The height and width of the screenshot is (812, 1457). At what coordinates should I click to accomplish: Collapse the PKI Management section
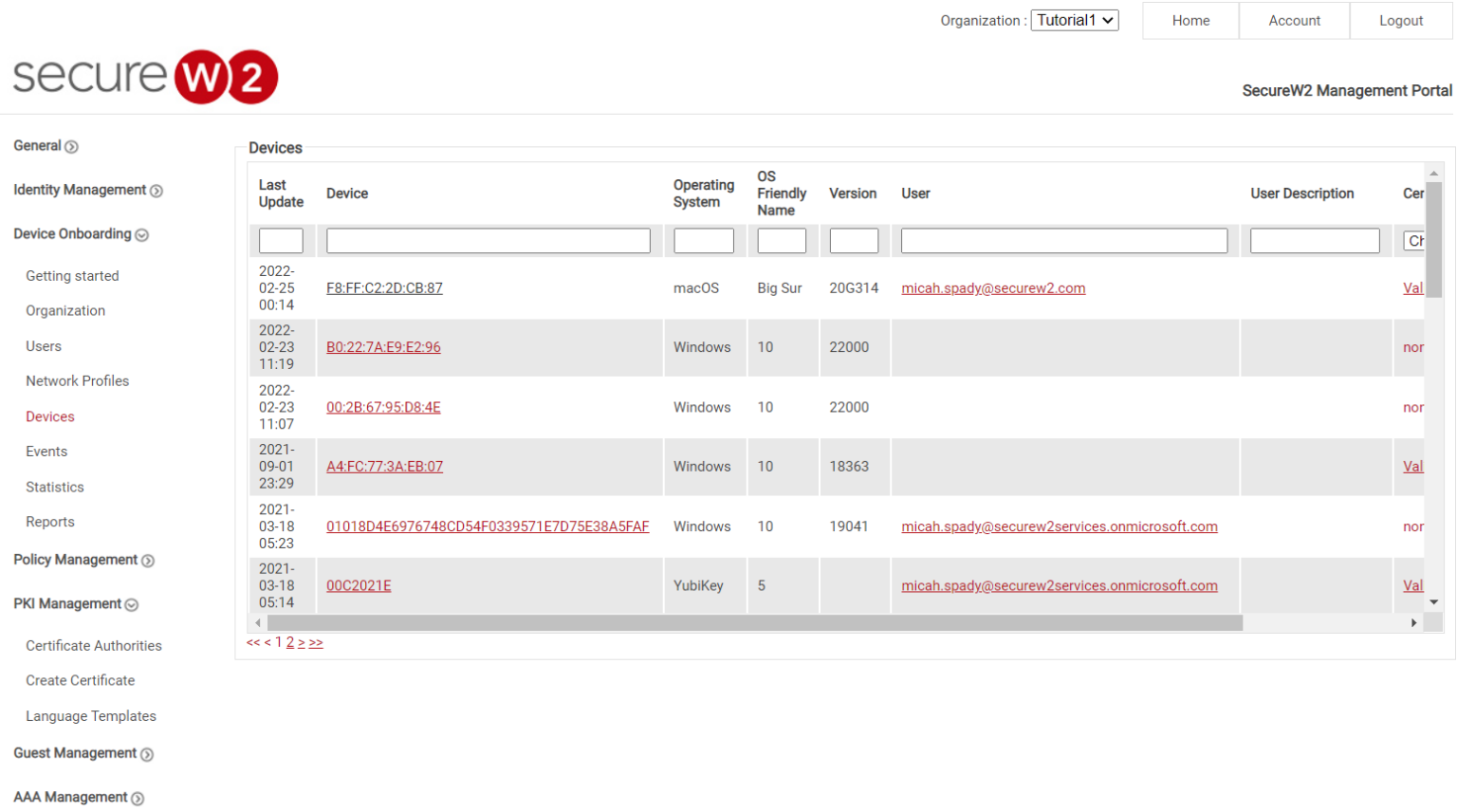132,605
